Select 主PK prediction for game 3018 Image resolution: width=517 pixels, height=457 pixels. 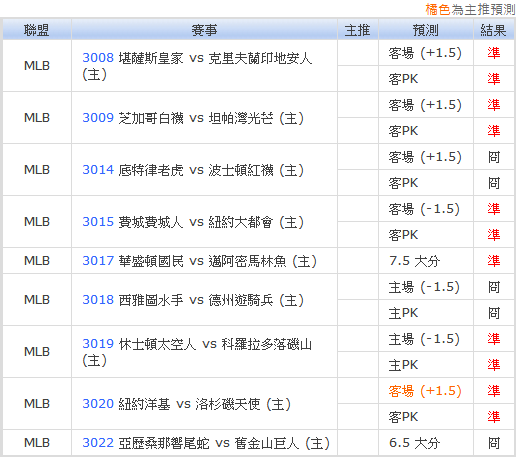[x=403, y=313]
